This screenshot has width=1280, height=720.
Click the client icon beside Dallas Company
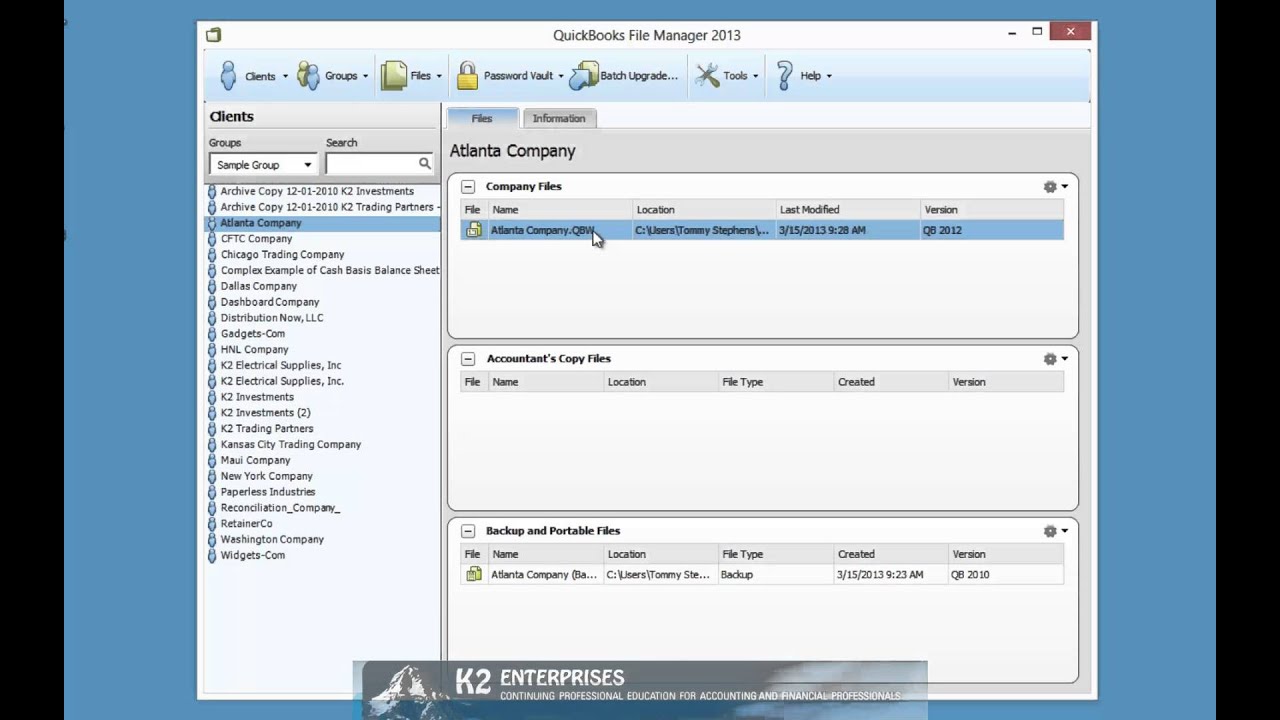pos(212,286)
